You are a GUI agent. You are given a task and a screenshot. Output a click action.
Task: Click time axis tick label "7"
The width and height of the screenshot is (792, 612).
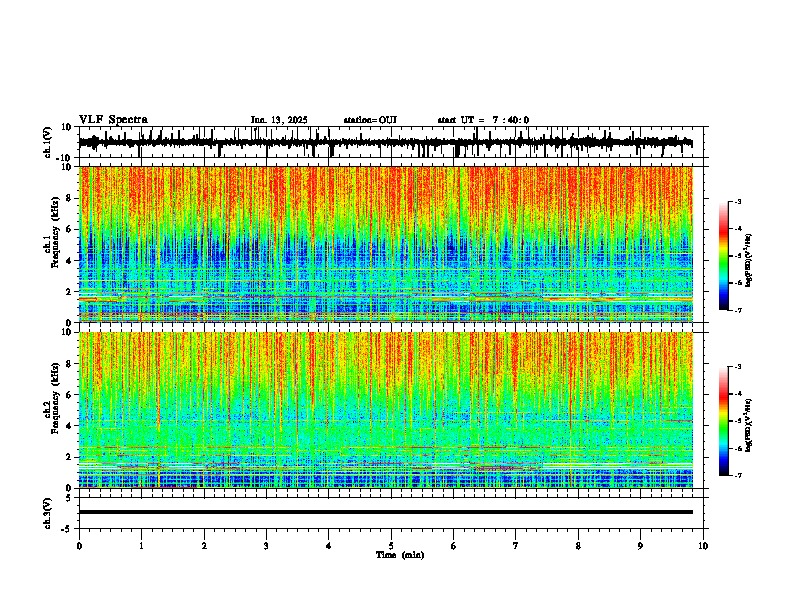point(516,546)
